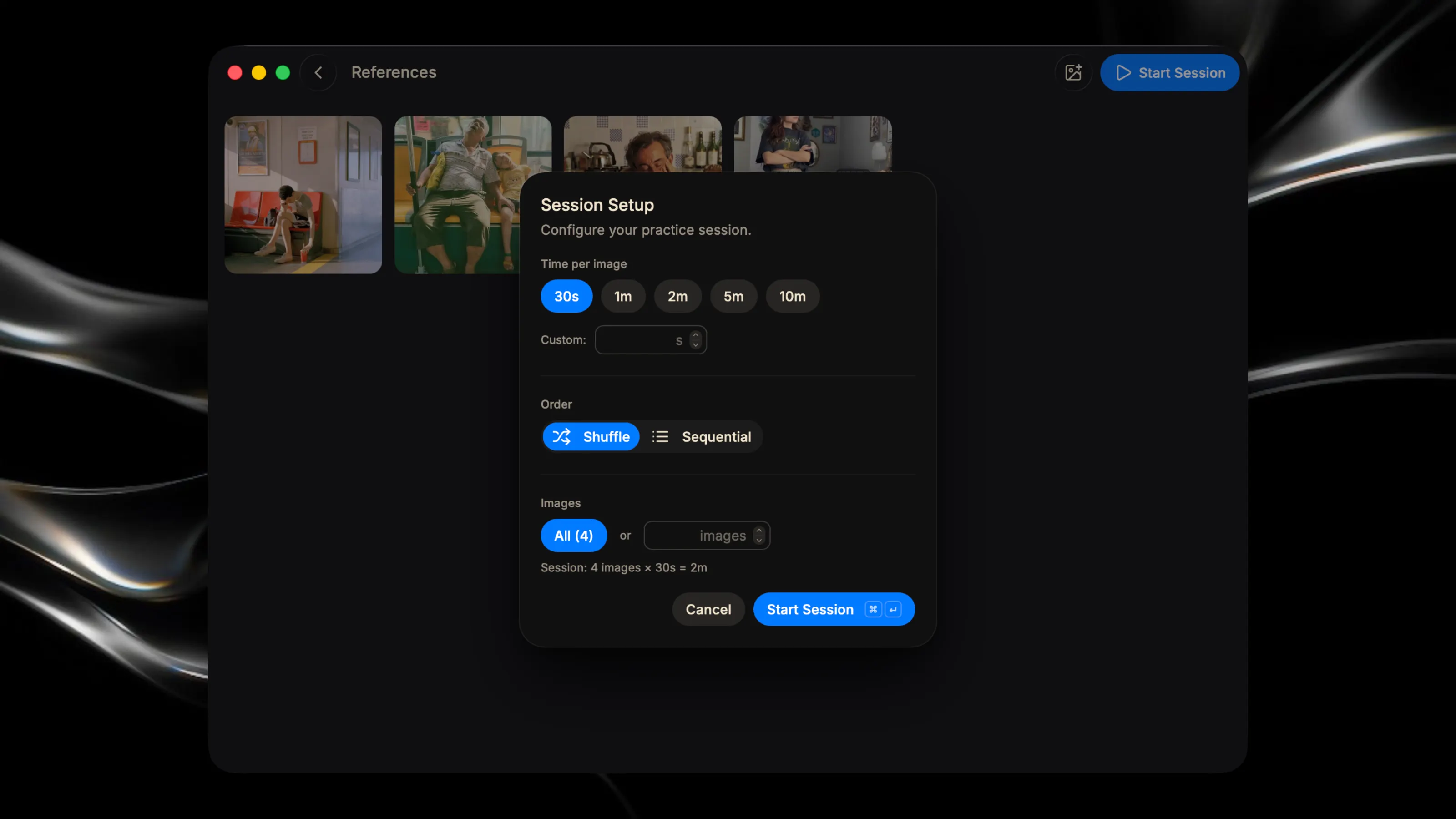Click the 'Session: 4 images × 30s = 2m' summary

point(623,567)
